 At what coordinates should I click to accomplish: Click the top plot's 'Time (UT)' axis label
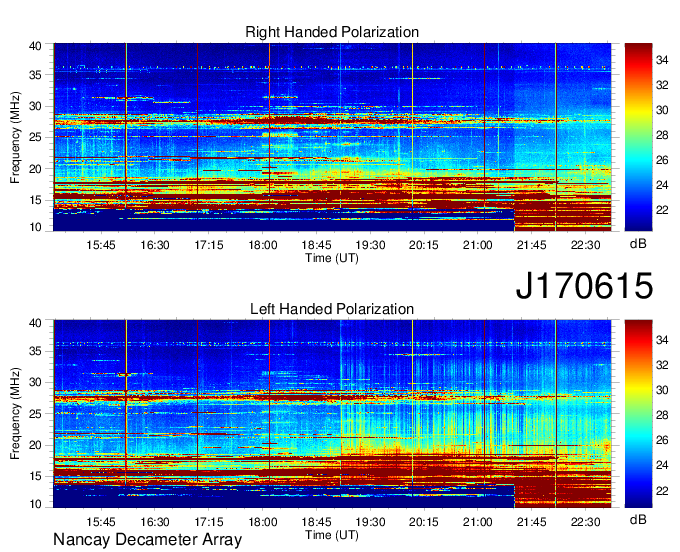[x=332, y=258]
